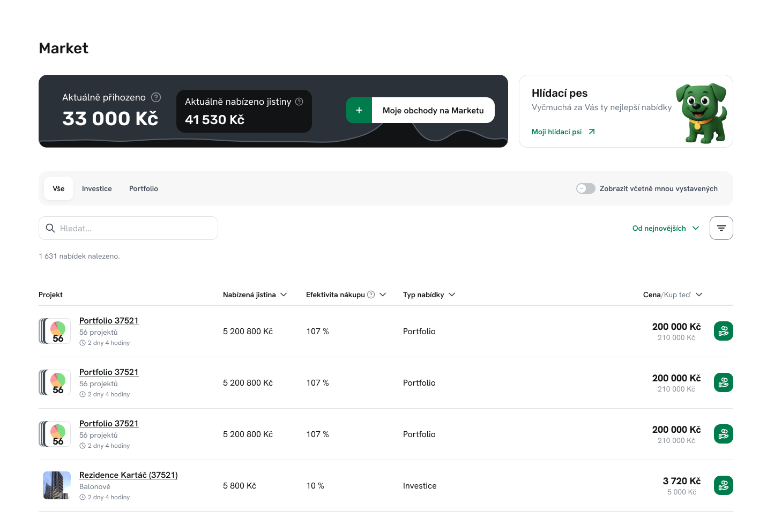Switch to the Investice tab
771x519 pixels.
[97, 188]
